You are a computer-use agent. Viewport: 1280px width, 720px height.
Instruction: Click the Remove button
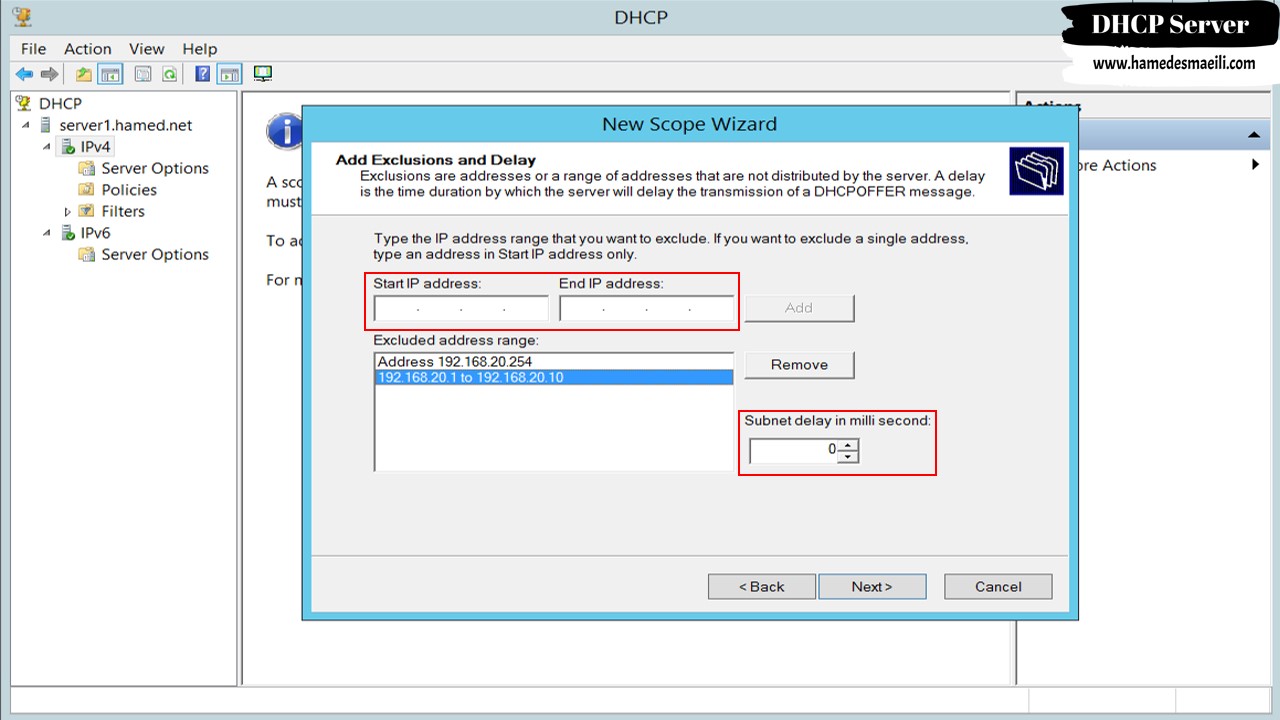click(x=799, y=365)
